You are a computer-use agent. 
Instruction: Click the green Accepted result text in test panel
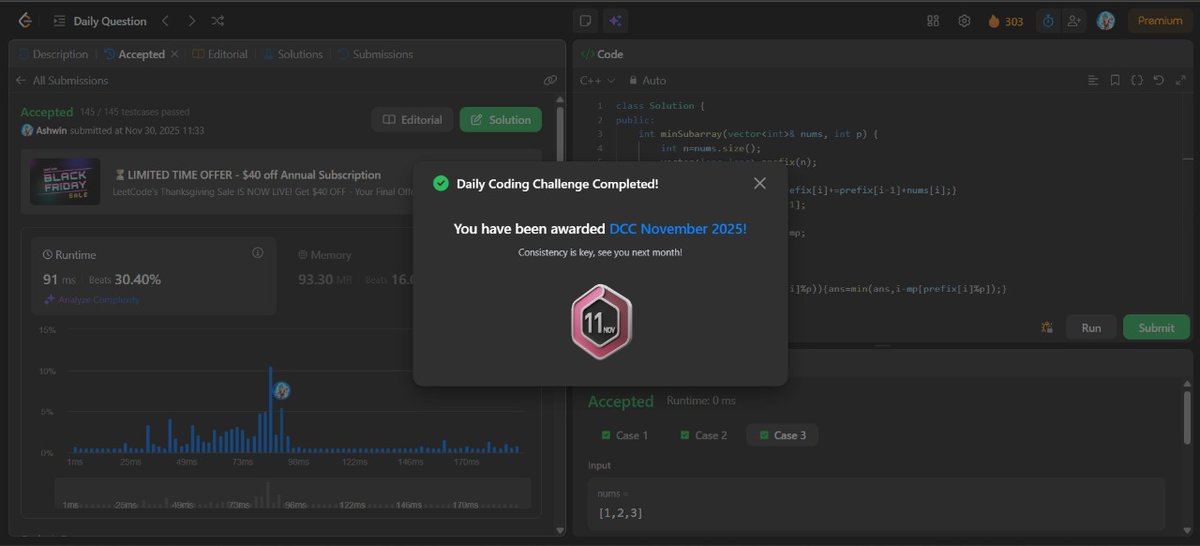(x=621, y=401)
